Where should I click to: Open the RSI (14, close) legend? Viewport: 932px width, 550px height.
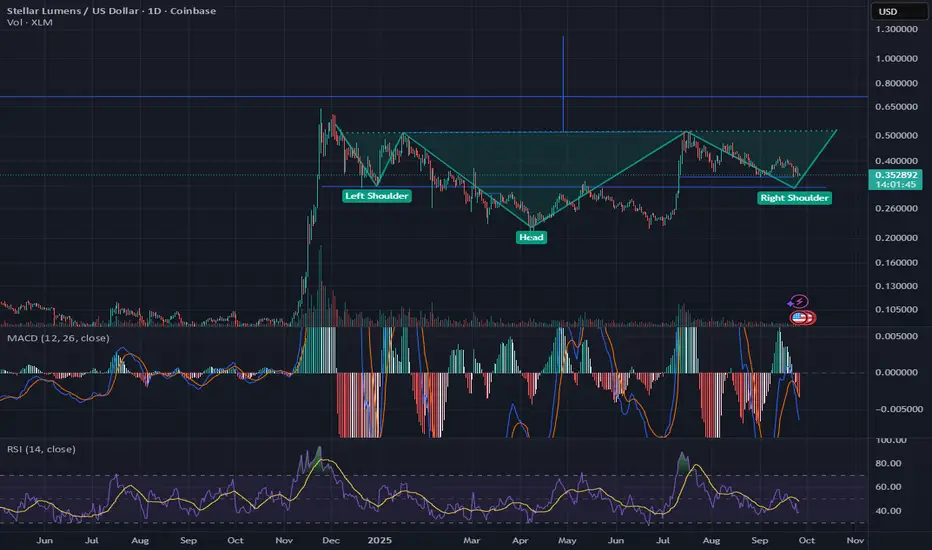point(41,449)
